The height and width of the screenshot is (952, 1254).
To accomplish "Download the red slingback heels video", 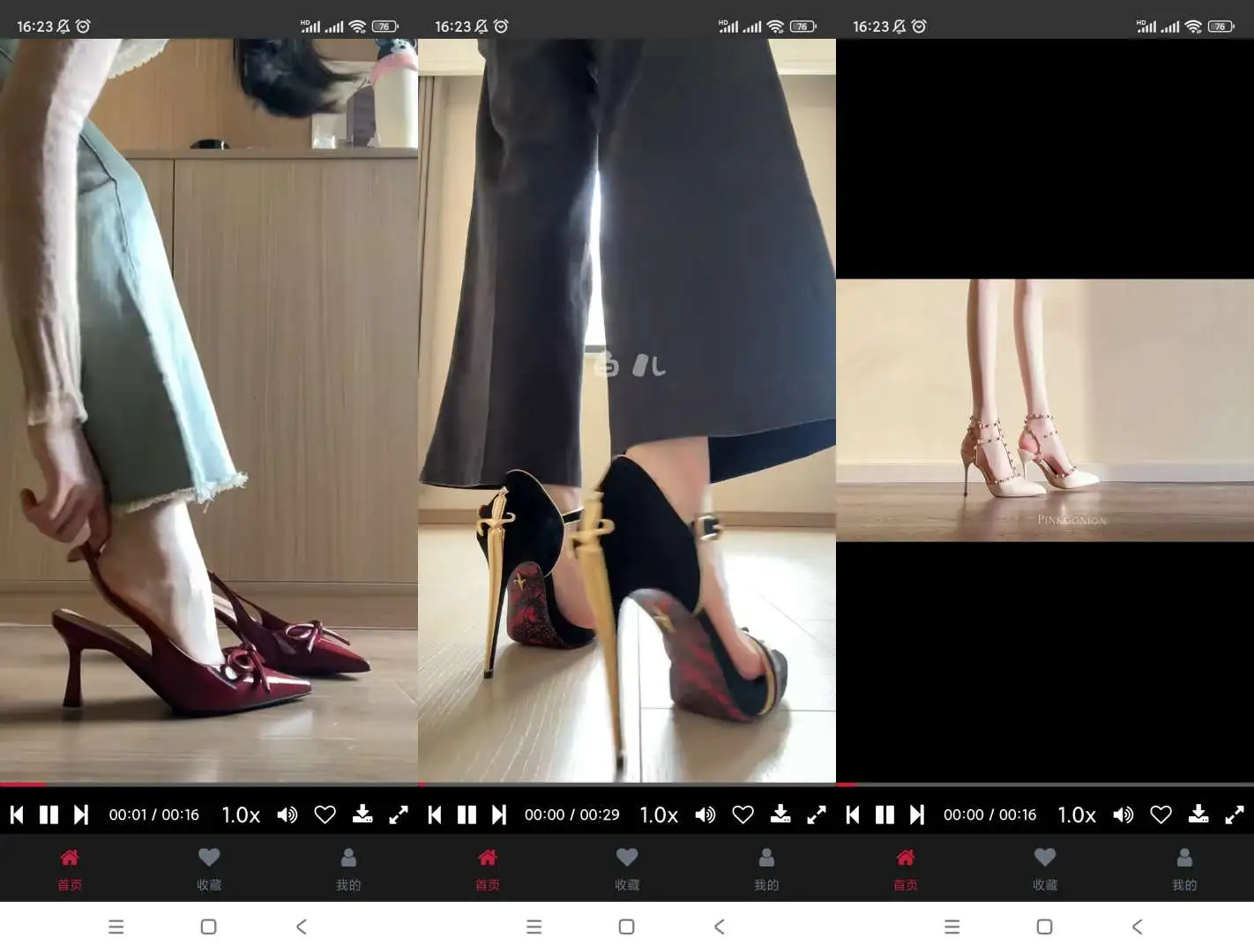I will (362, 814).
